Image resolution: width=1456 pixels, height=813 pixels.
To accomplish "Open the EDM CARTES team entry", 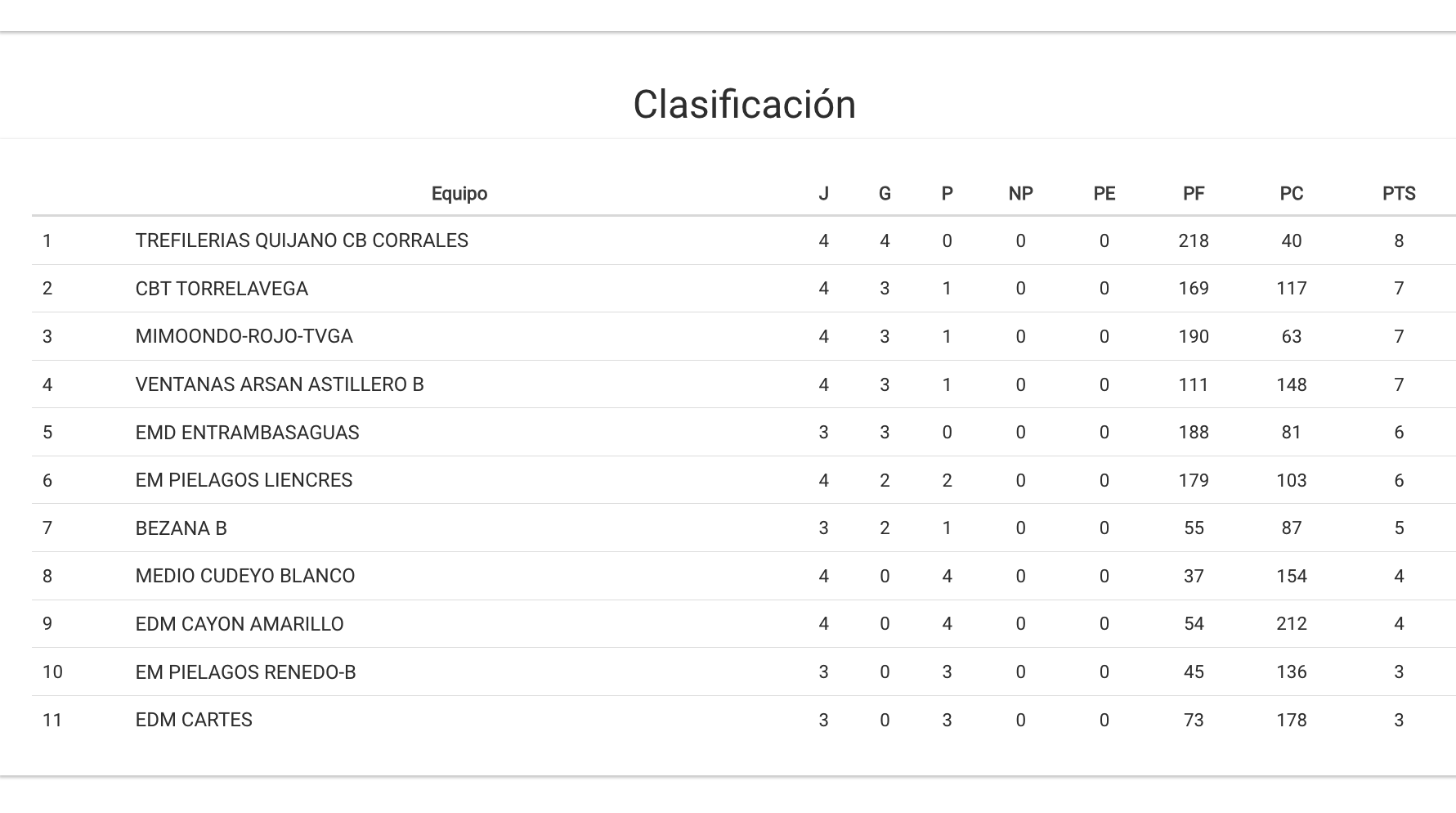I will pos(194,720).
